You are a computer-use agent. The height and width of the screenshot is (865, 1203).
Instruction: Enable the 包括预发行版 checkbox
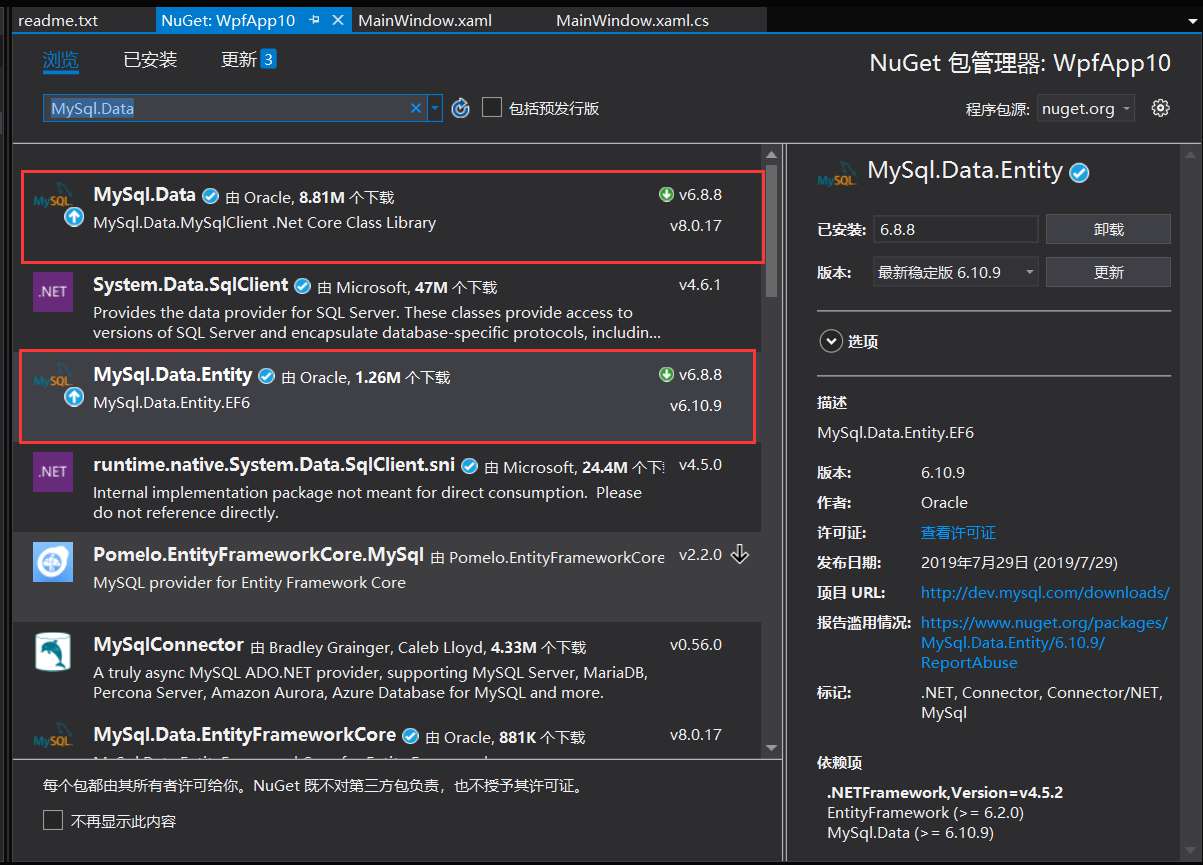[x=492, y=107]
